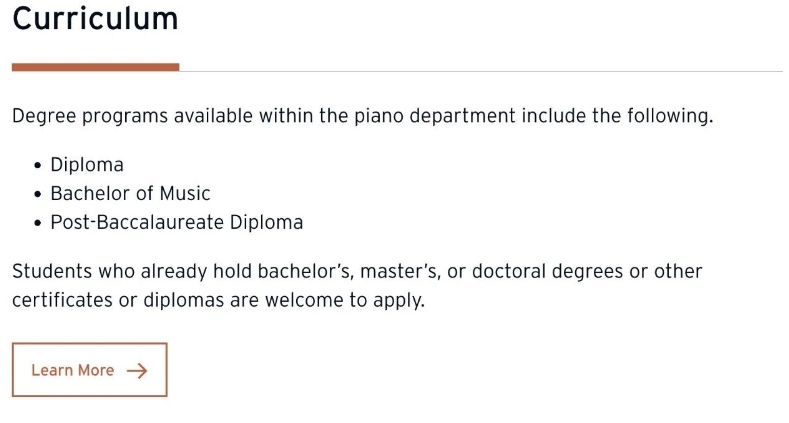Click the word "doctoral" in the paragraph
This screenshot has height=423, width=789.
coord(509,272)
